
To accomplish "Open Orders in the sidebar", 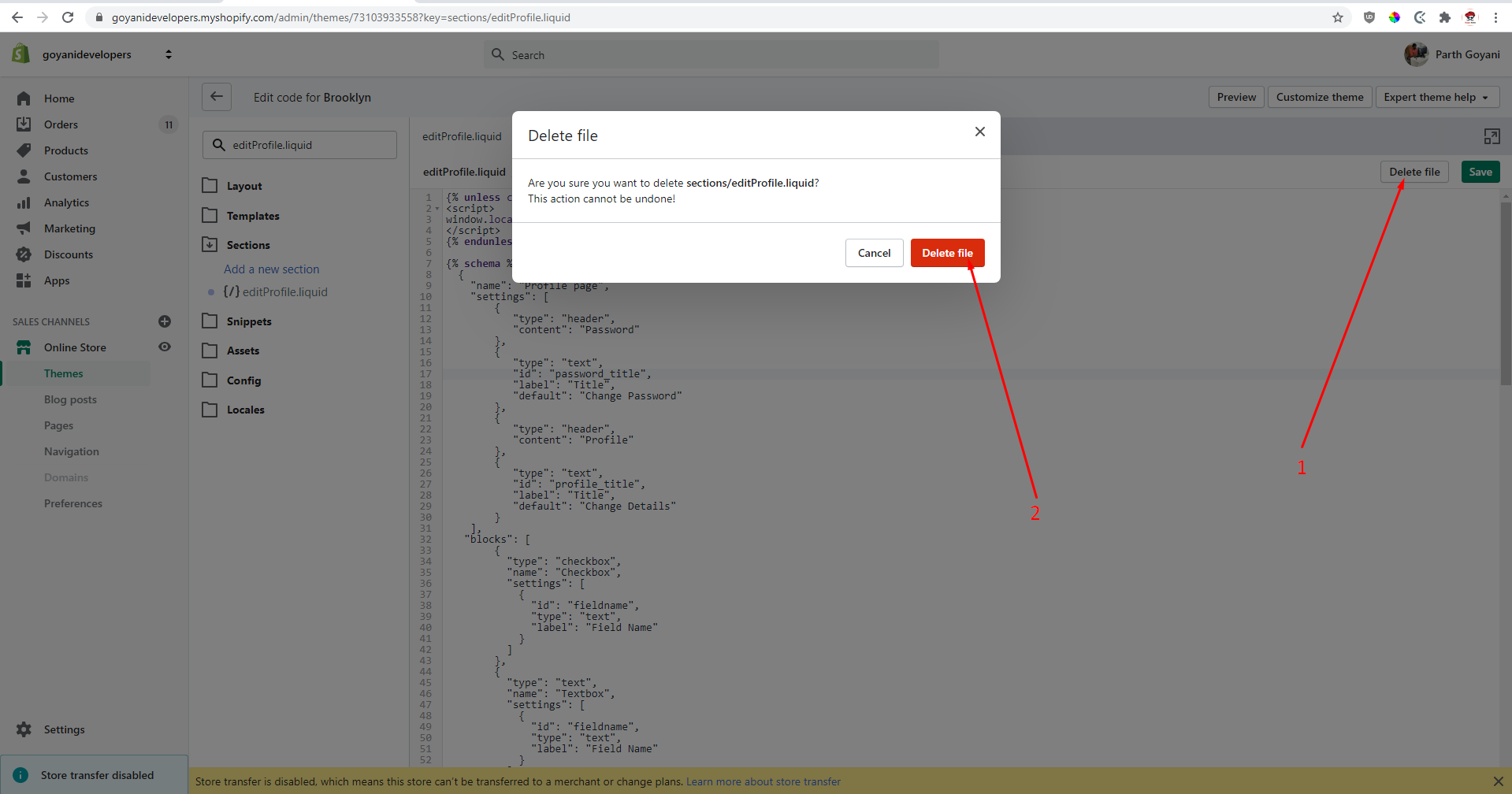I will [x=61, y=124].
